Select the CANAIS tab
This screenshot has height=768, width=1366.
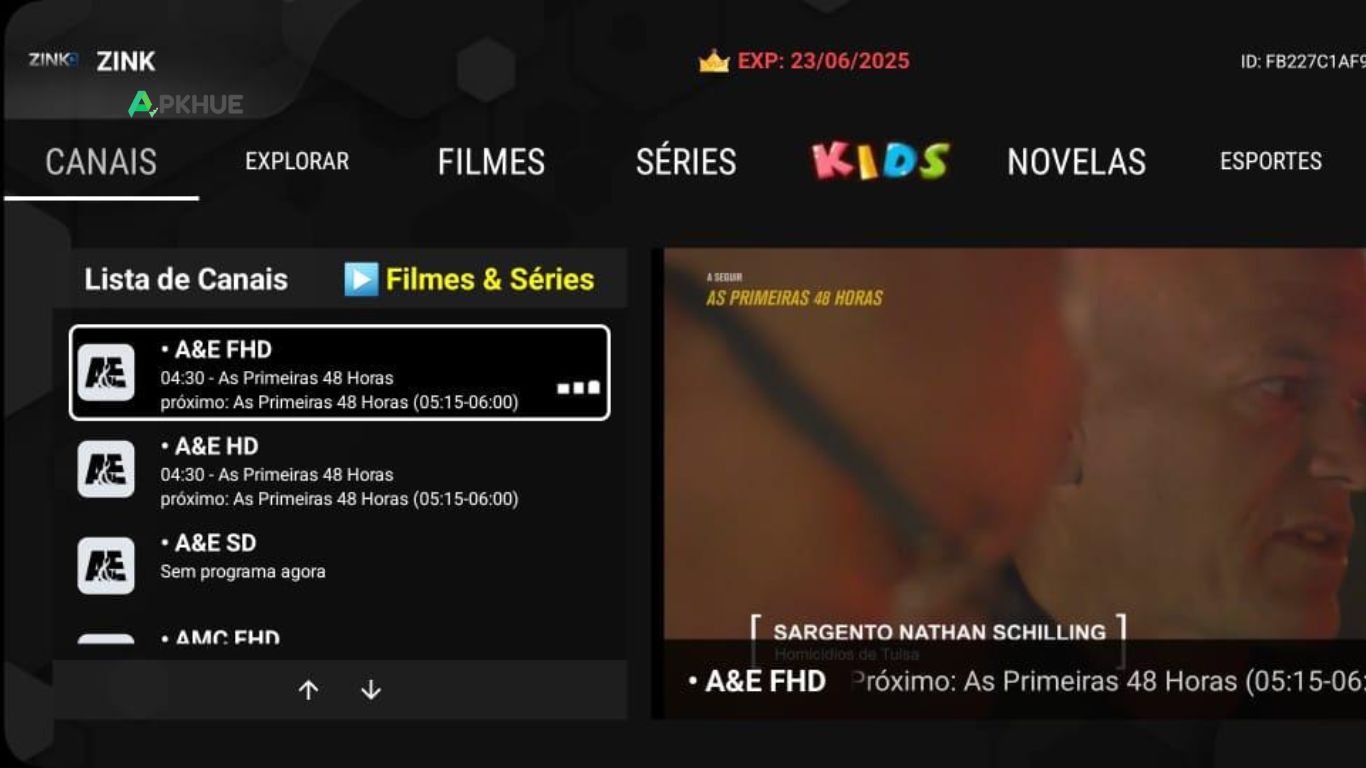(x=101, y=162)
